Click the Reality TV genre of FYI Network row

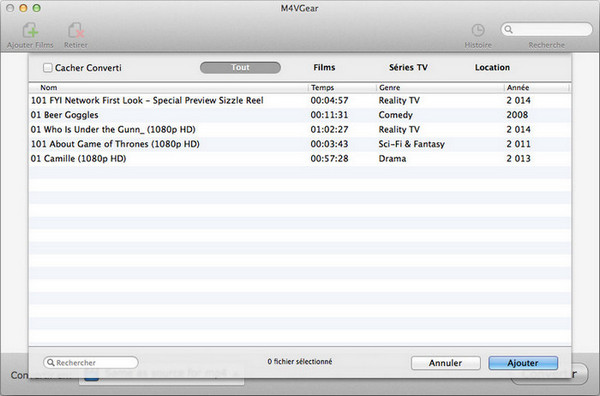(x=399, y=101)
